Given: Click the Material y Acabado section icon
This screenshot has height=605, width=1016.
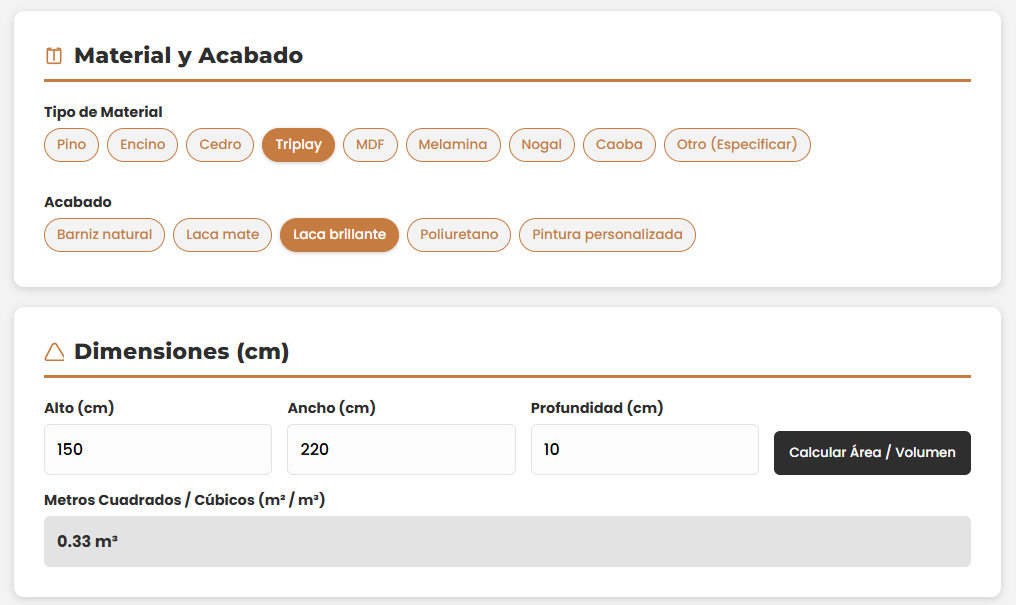Looking at the screenshot, I should pyautogui.click(x=54, y=56).
